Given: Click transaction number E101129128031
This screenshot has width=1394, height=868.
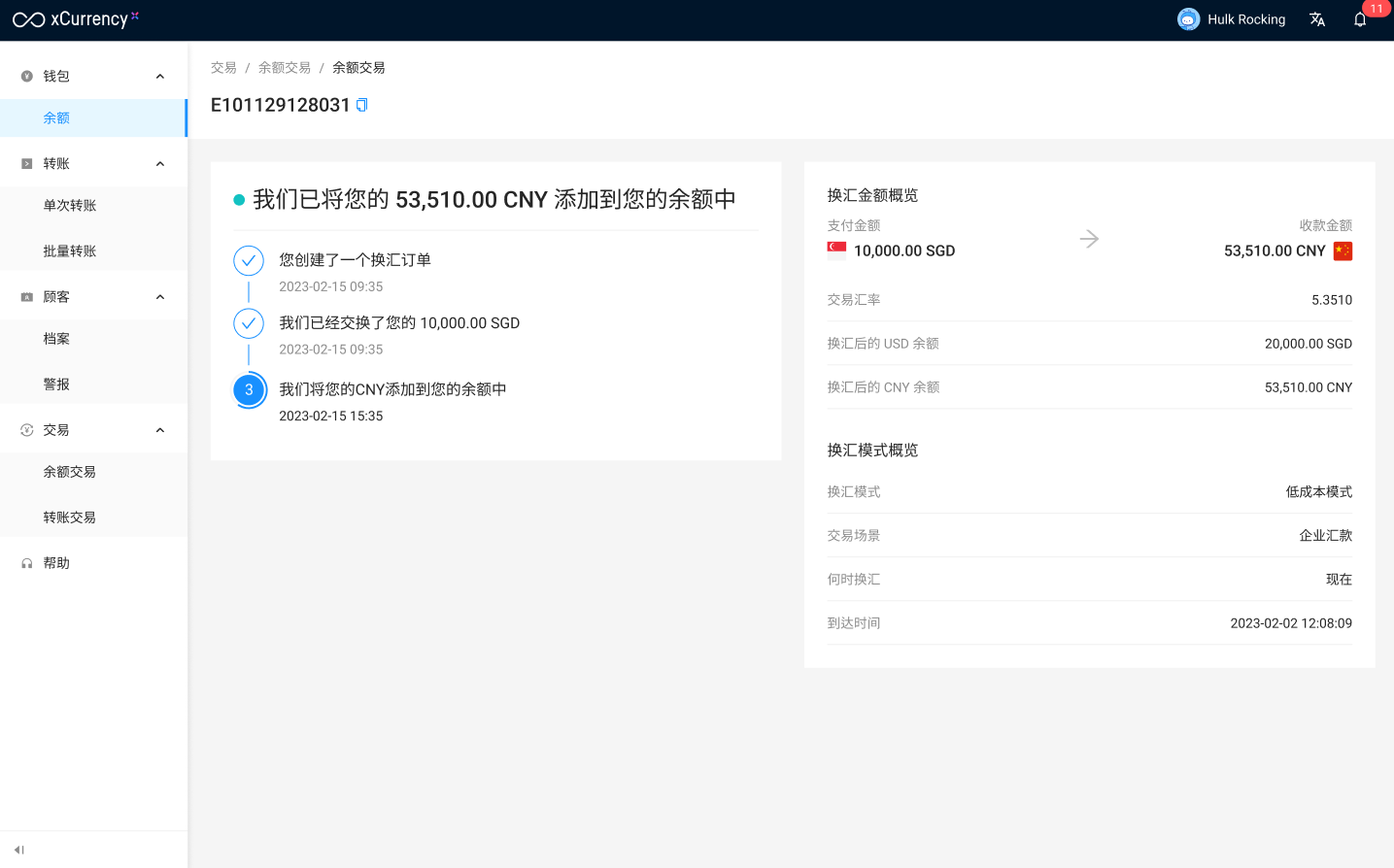Looking at the screenshot, I should pos(280,105).
